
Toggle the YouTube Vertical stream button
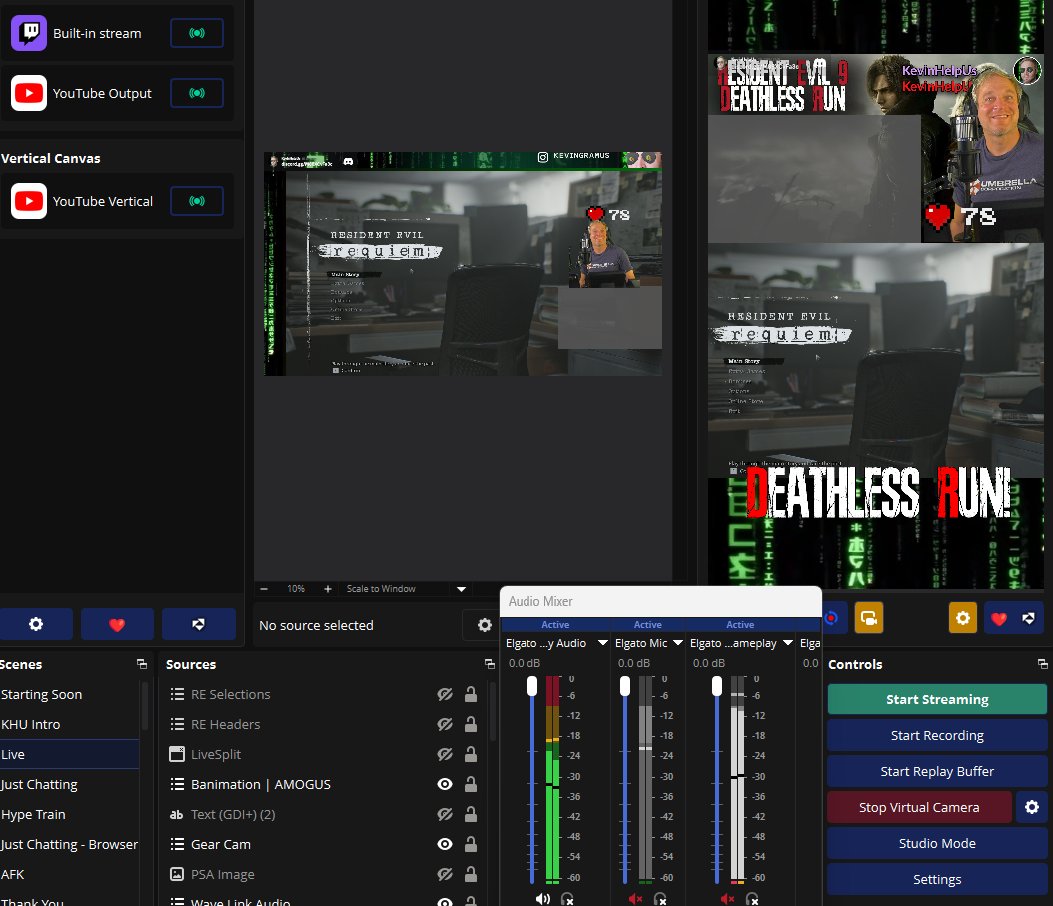click(x=197, y=201)
